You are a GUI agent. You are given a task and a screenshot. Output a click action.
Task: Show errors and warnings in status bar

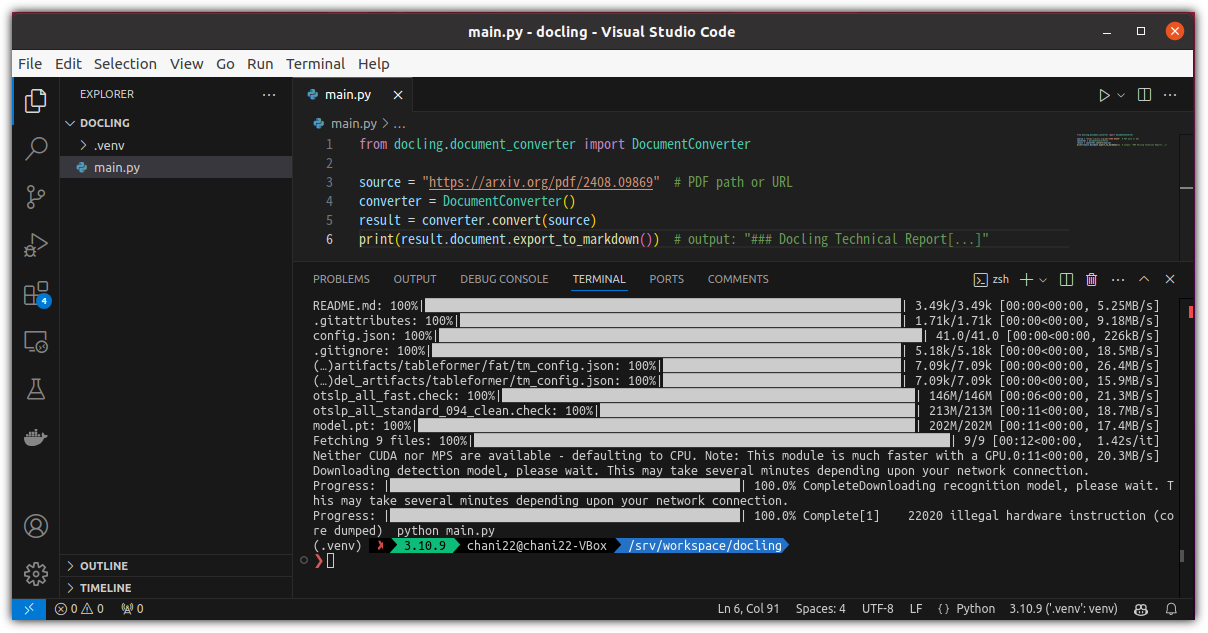79,608
